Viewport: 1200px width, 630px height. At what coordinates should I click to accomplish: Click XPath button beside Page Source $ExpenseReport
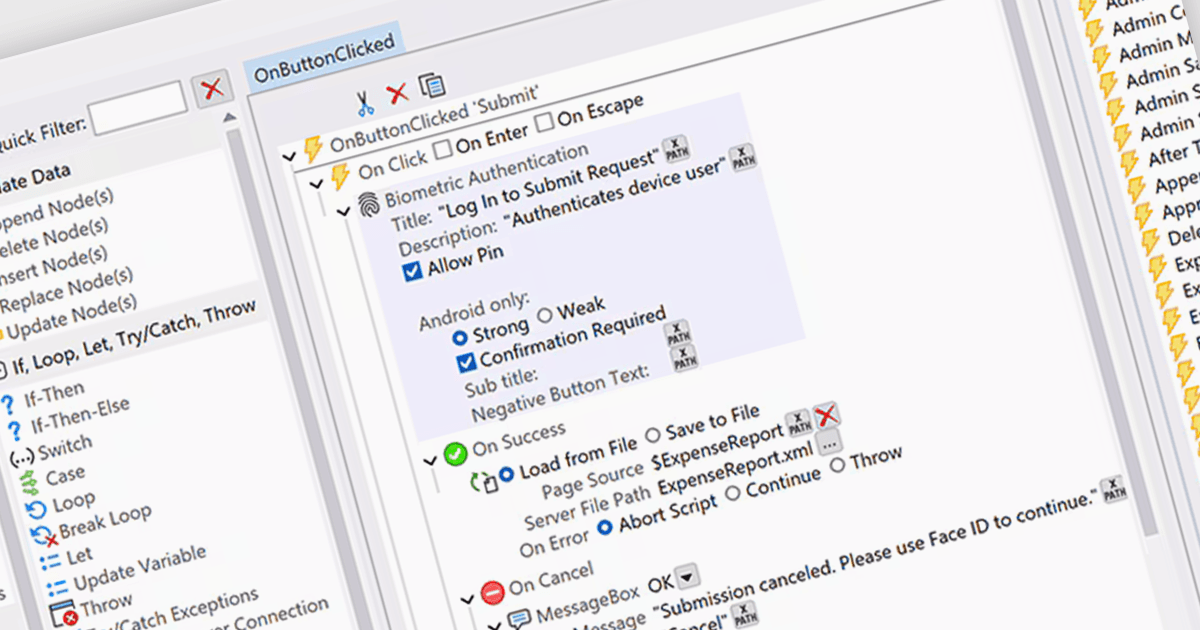(797, 422)
